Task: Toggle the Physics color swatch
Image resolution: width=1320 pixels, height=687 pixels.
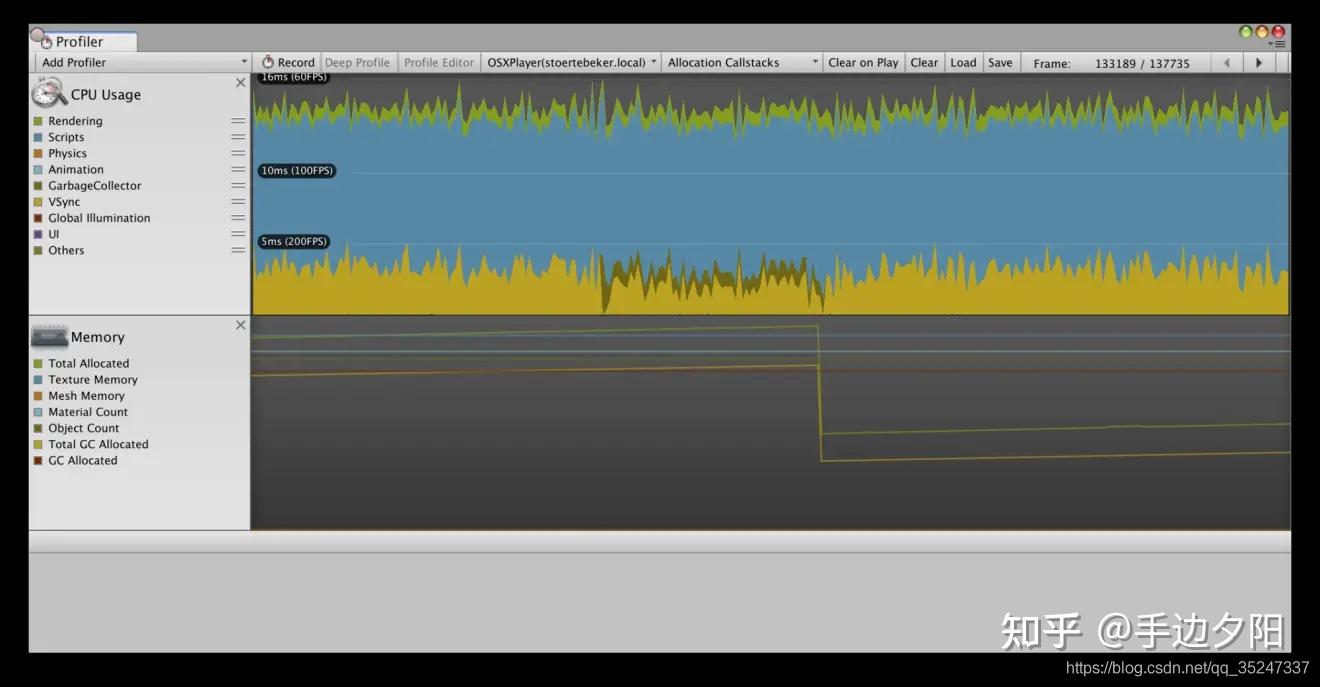Action: pyautogui.click(x=38, y=153)
